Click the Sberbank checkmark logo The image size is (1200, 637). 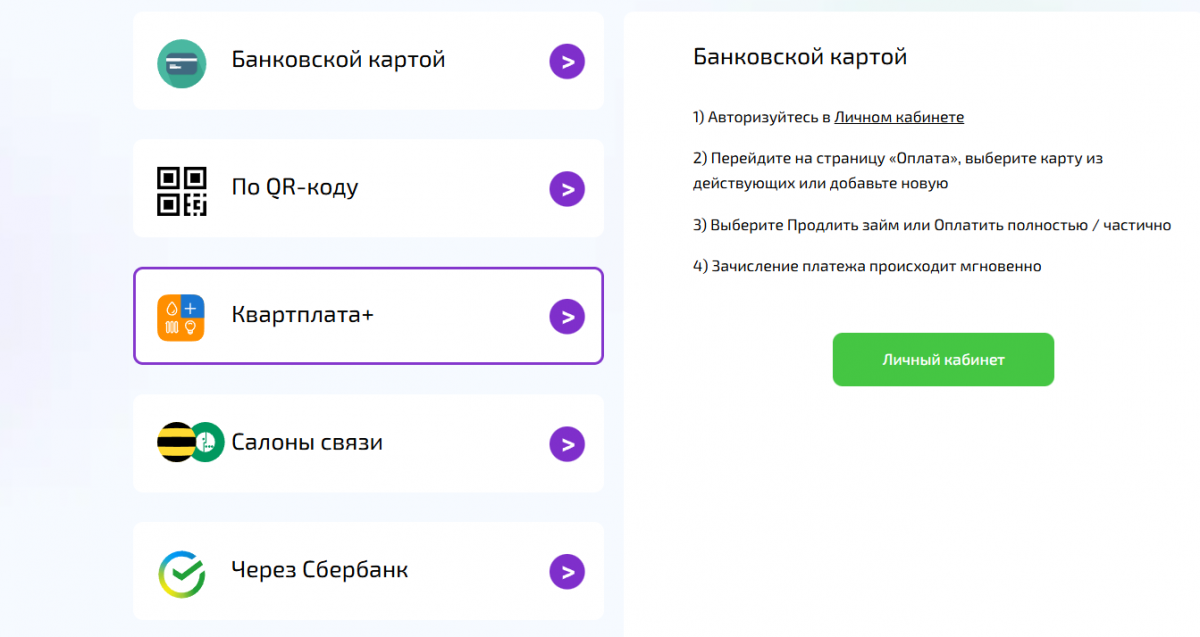[181, 572]
